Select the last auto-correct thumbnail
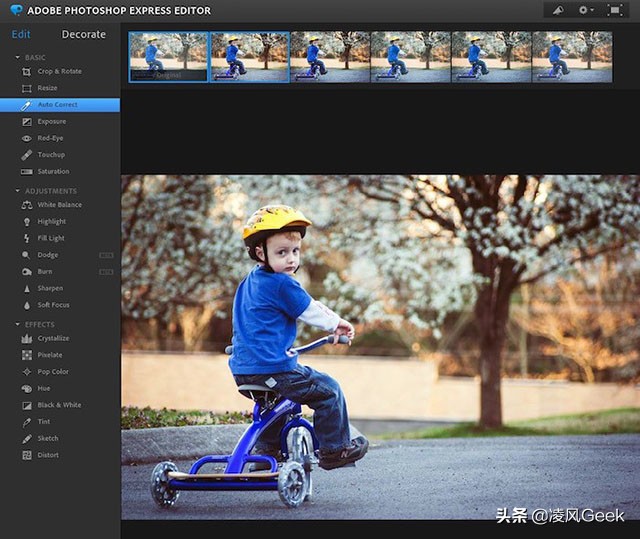The image size is (640, 539). (x=572, y=57)
